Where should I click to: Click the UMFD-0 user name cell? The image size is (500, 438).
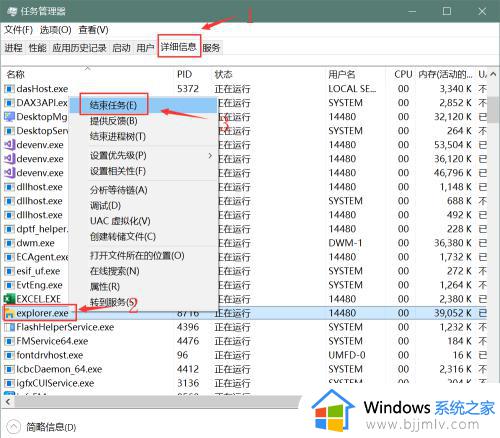tap(347, 355)
